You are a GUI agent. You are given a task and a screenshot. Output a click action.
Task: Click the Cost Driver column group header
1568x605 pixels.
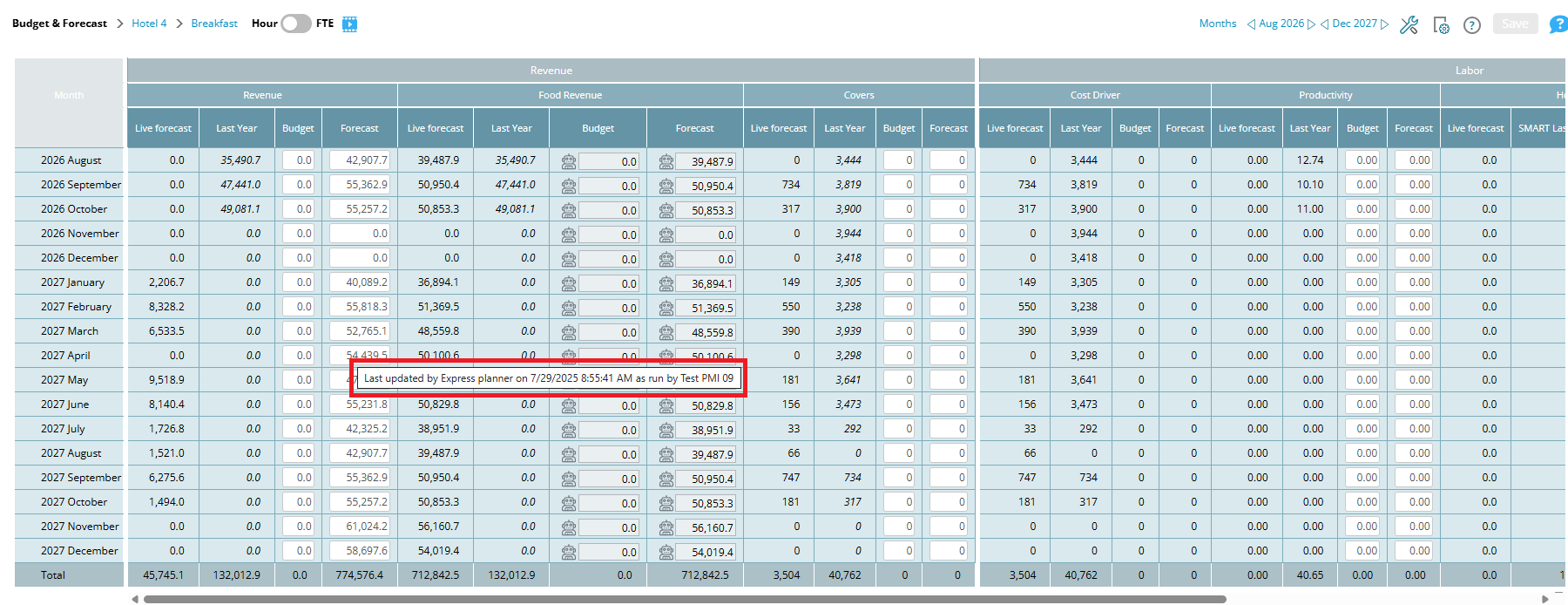[x=1095, y=95]
